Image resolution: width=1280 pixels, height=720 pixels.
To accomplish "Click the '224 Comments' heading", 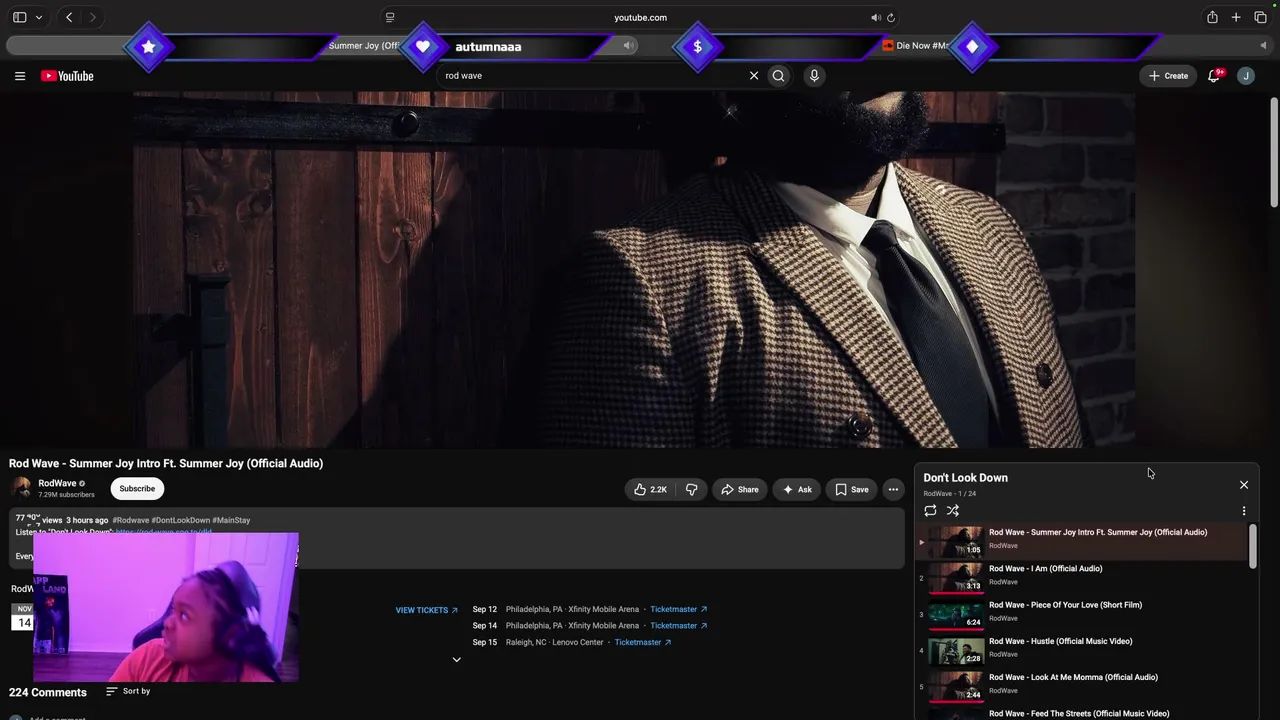I will point(48,692).
